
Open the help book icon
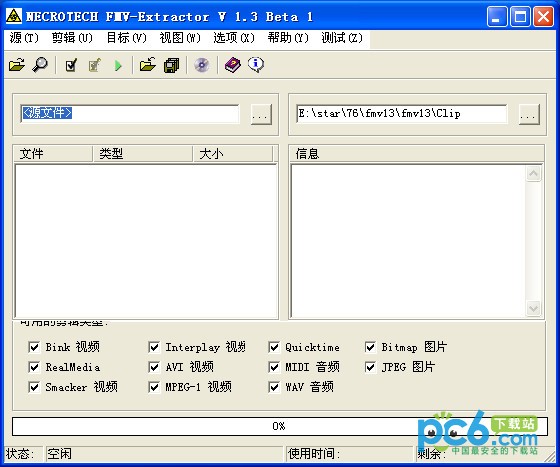233,65
